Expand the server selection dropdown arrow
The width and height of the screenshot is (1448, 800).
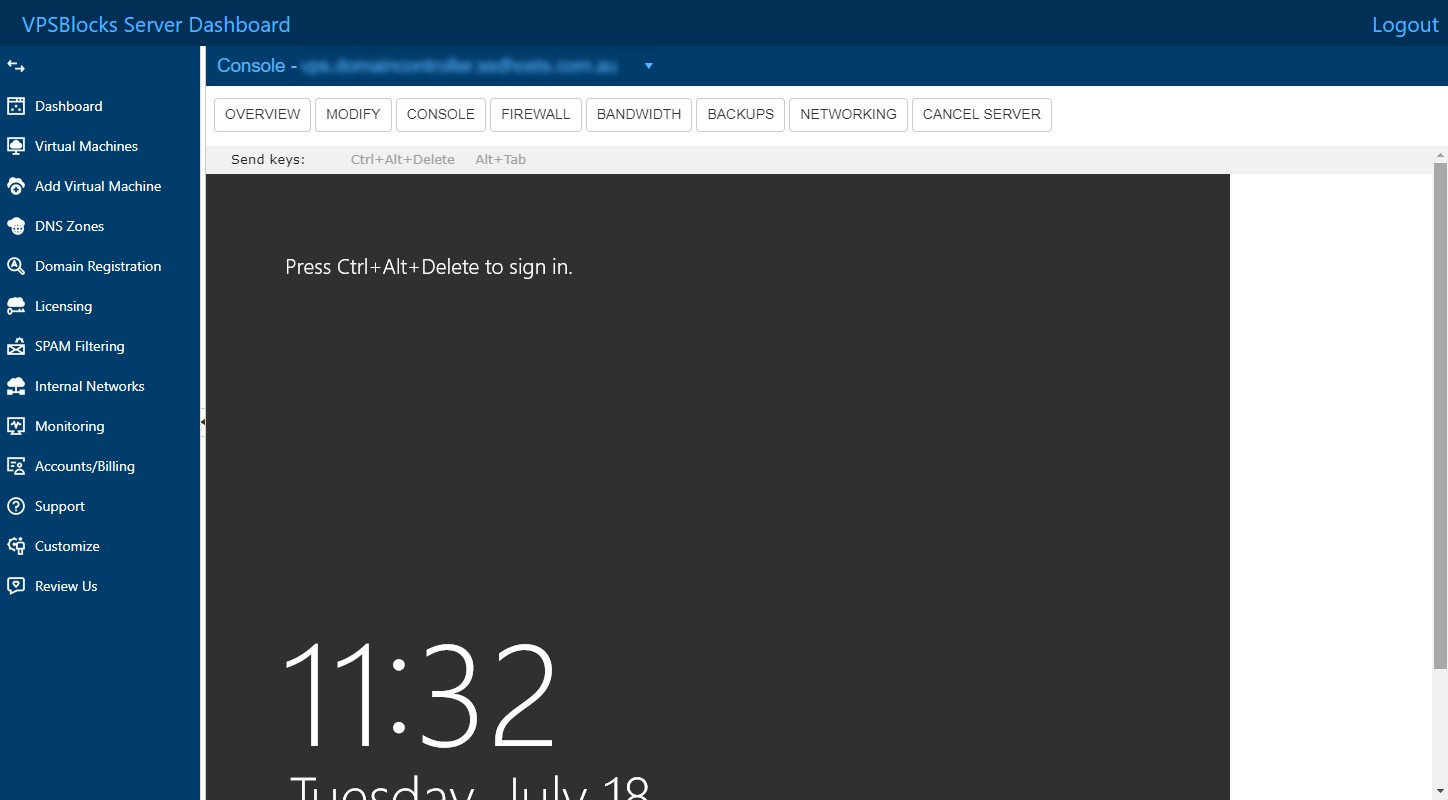(648, 66)
